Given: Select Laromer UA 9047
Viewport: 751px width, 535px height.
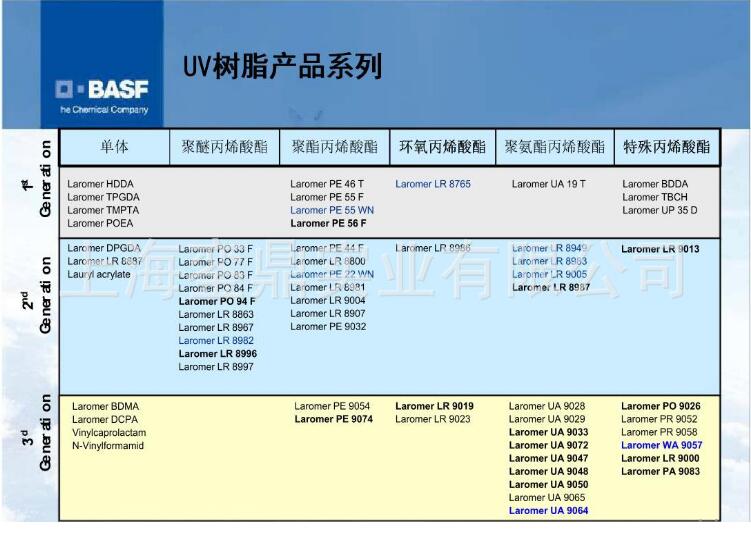Looking at the screenshot, I should click(x=549, y=458).
